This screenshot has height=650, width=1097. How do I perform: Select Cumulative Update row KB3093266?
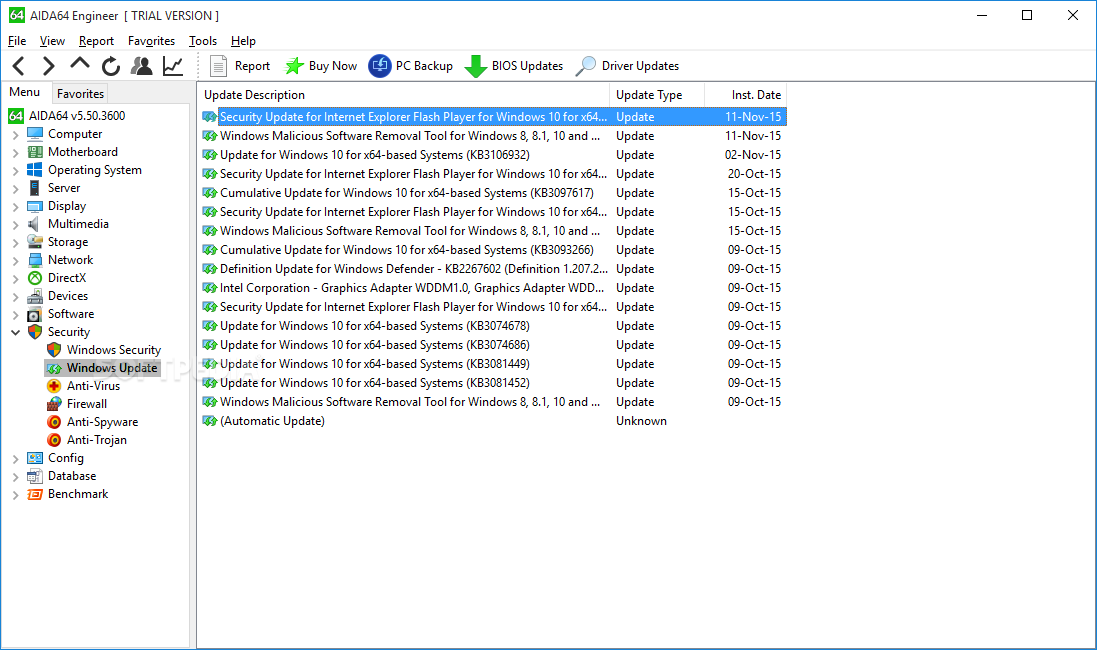493,250
